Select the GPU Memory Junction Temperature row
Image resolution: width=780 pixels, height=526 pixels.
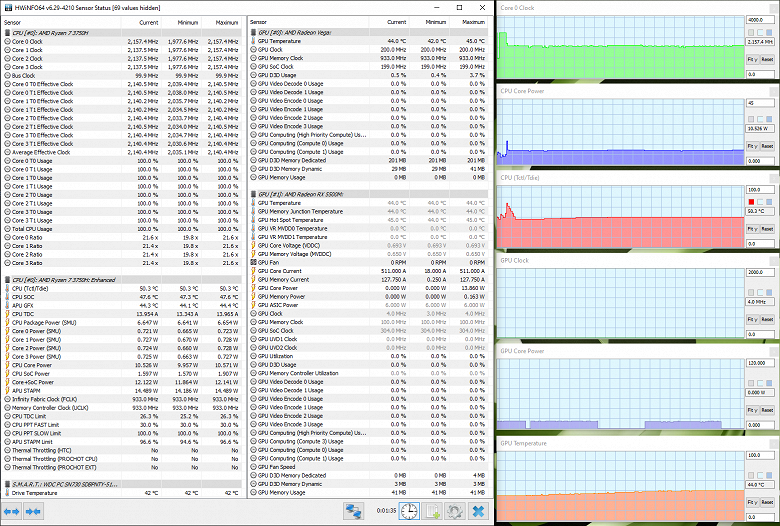pos(368,211)
